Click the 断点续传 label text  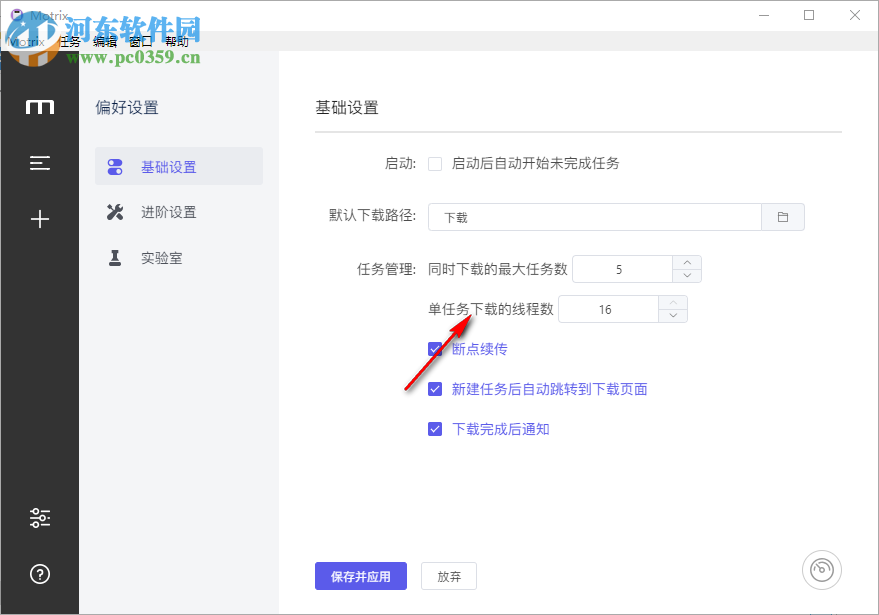[x=479, y=349]
